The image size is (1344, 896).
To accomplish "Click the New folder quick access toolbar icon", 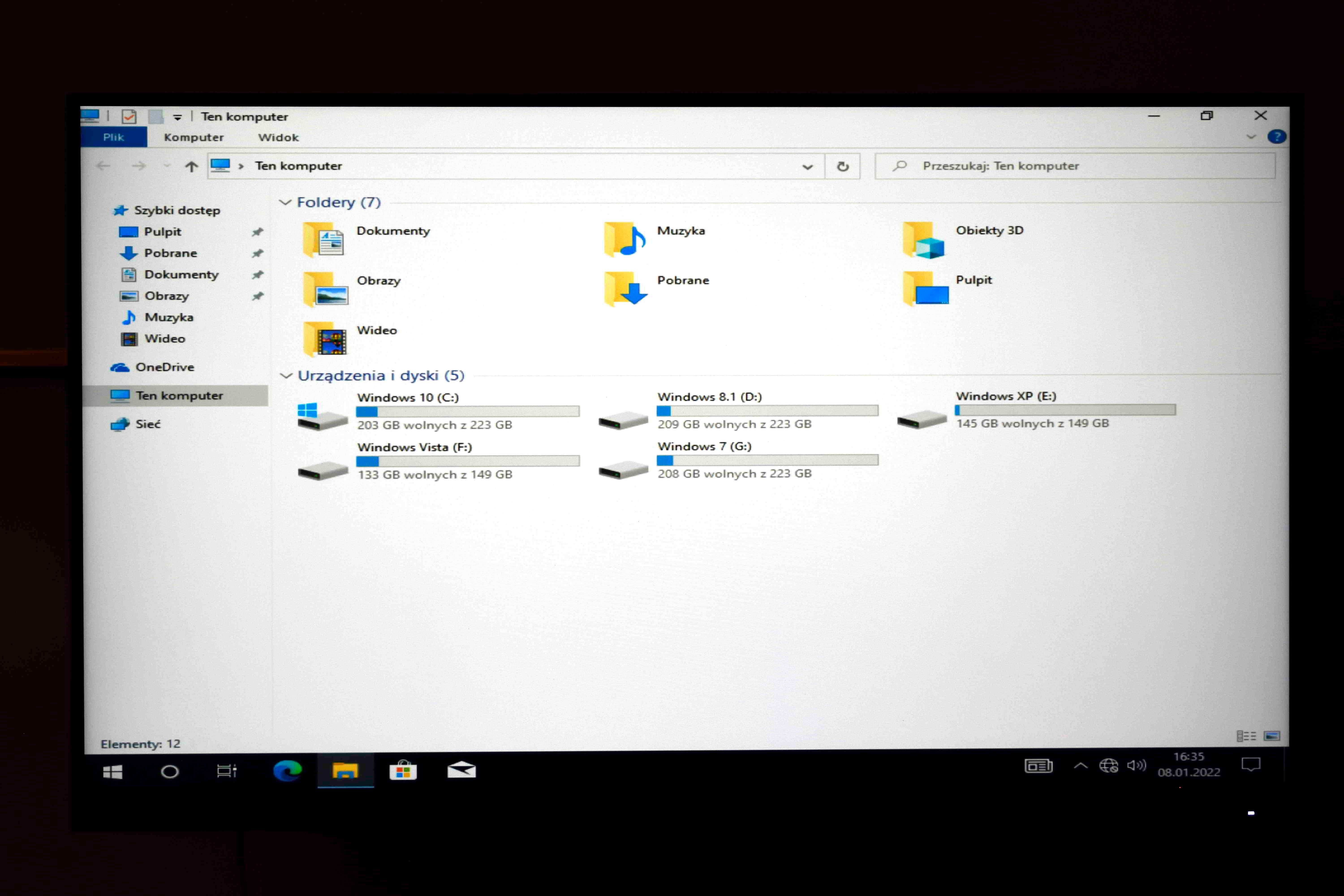I will 155,116.
